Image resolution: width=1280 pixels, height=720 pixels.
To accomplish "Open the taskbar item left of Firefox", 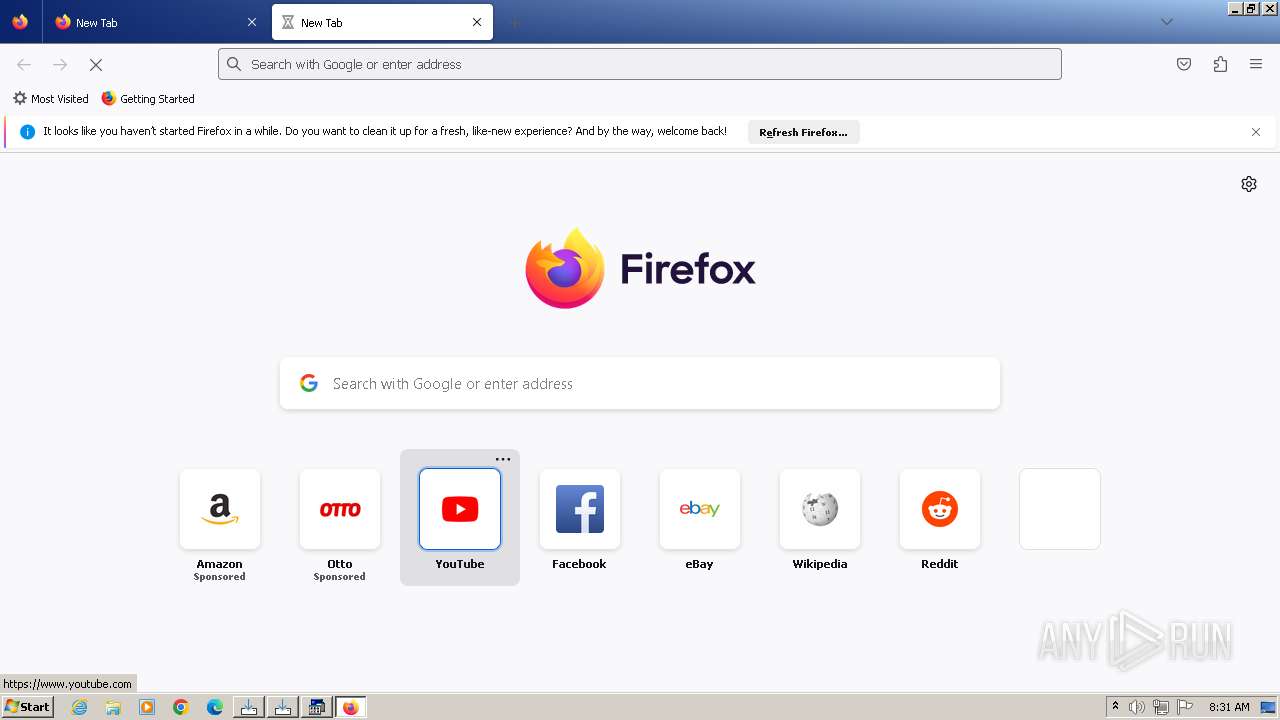I will [317, 707].
